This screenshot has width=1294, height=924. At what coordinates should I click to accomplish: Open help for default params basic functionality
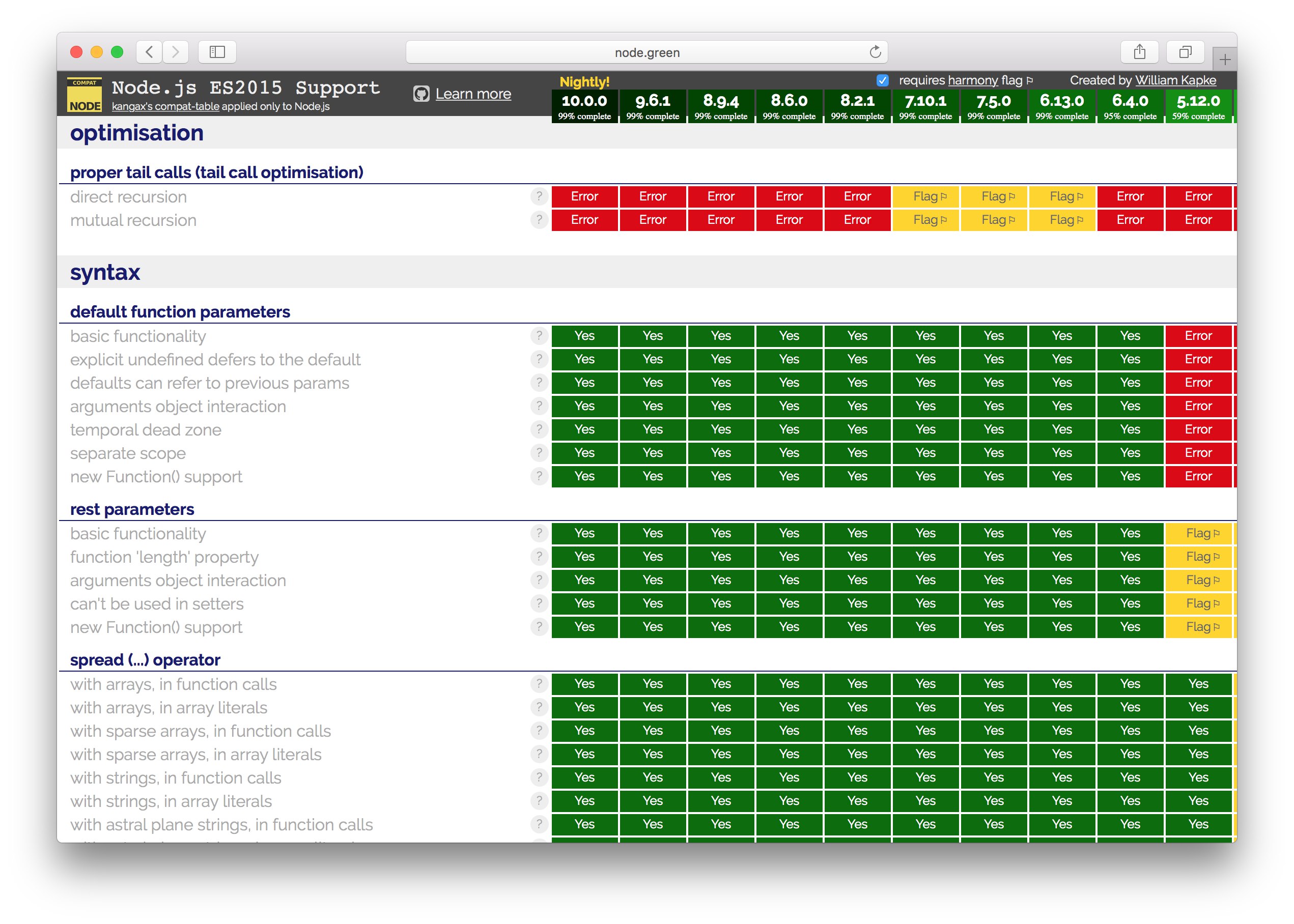coord(539,336)
